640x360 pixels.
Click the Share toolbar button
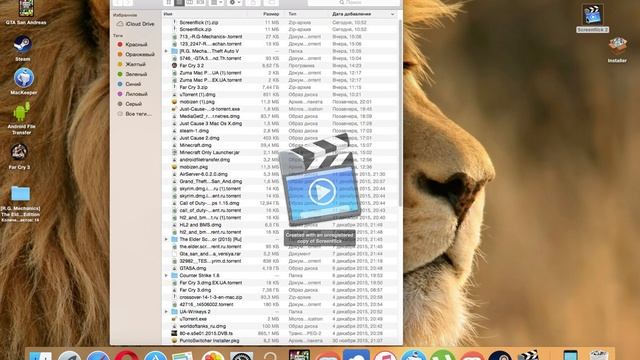(x=253, y=2)
